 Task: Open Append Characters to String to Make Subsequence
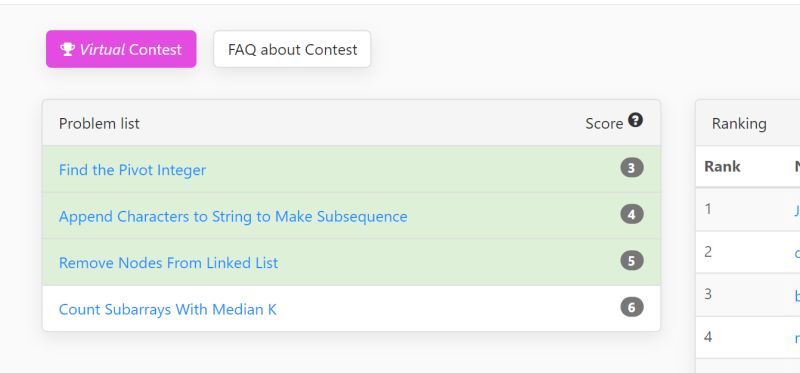[x=233, y=216]
